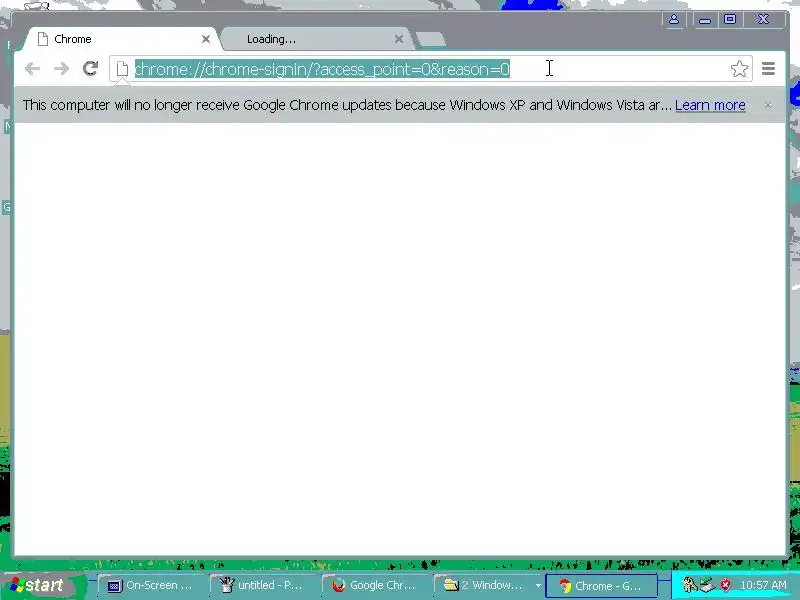Open a new tab
The height and width of the screenshot is (600, 800).
tap(430, 39)
